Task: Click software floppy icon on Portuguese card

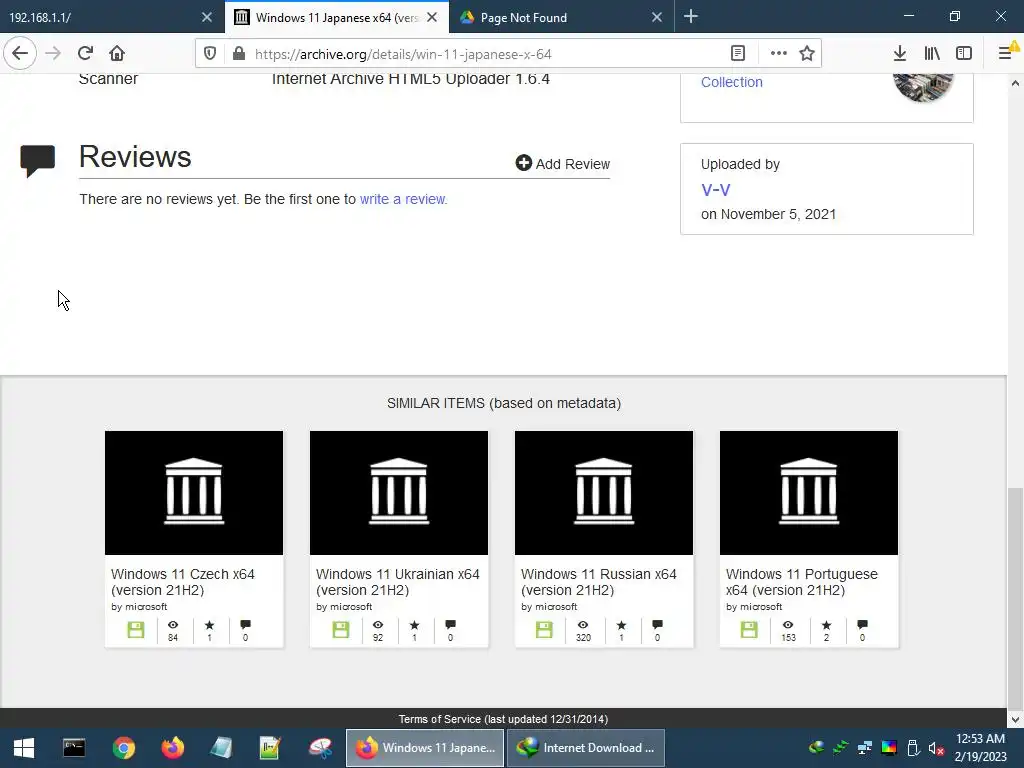Action: pyautogui.click(x=750, y=630)
